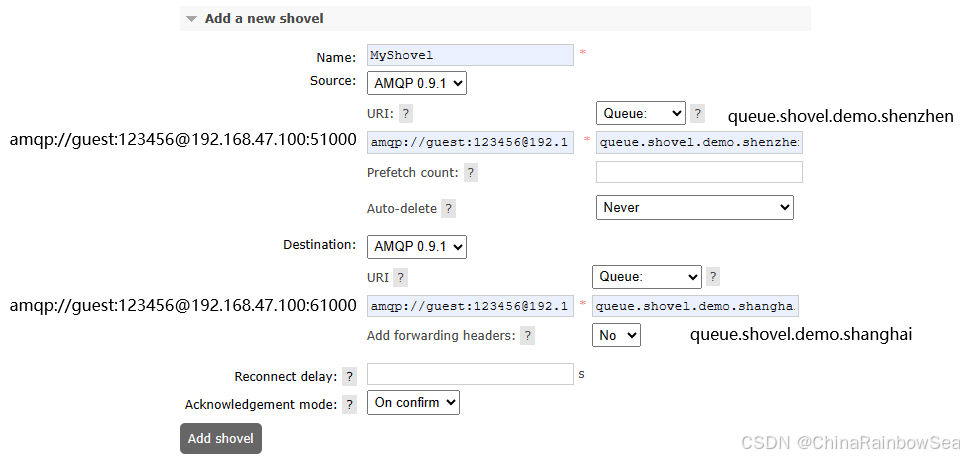This screenshot has width=964, height=460.
Task: Open the source Queue type dropdown
Action: 640,113
